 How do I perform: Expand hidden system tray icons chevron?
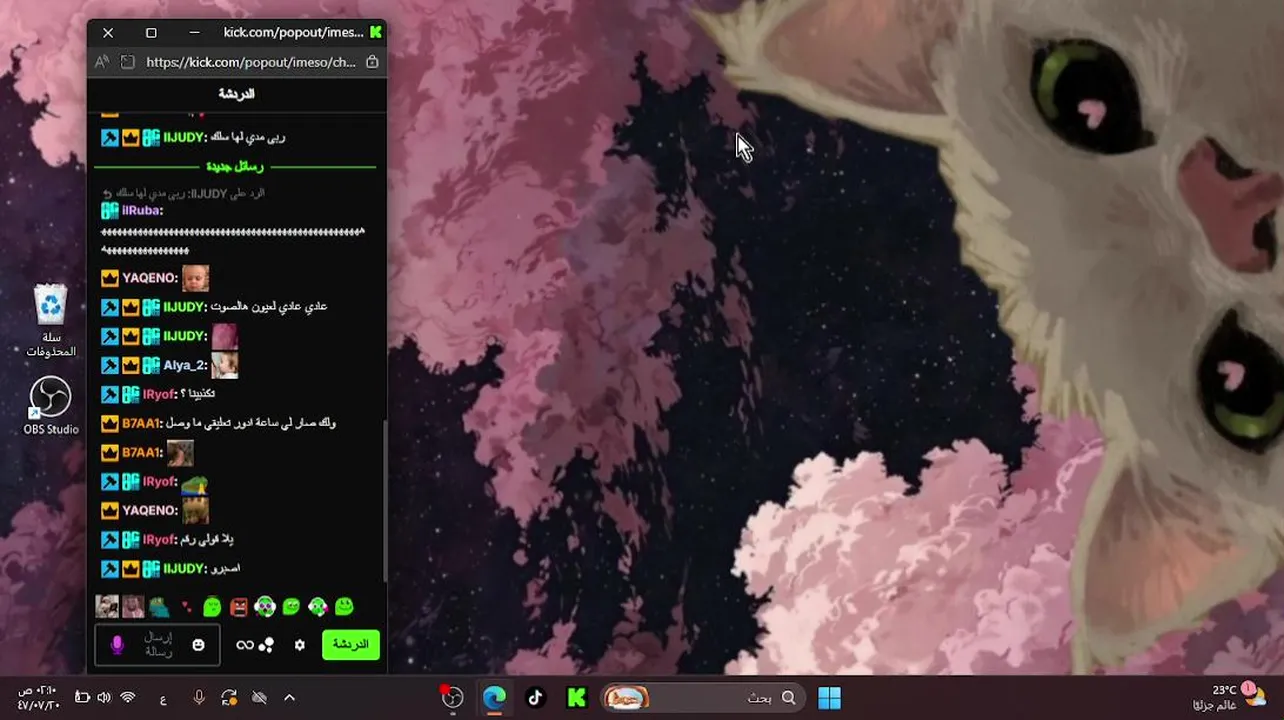289,698
